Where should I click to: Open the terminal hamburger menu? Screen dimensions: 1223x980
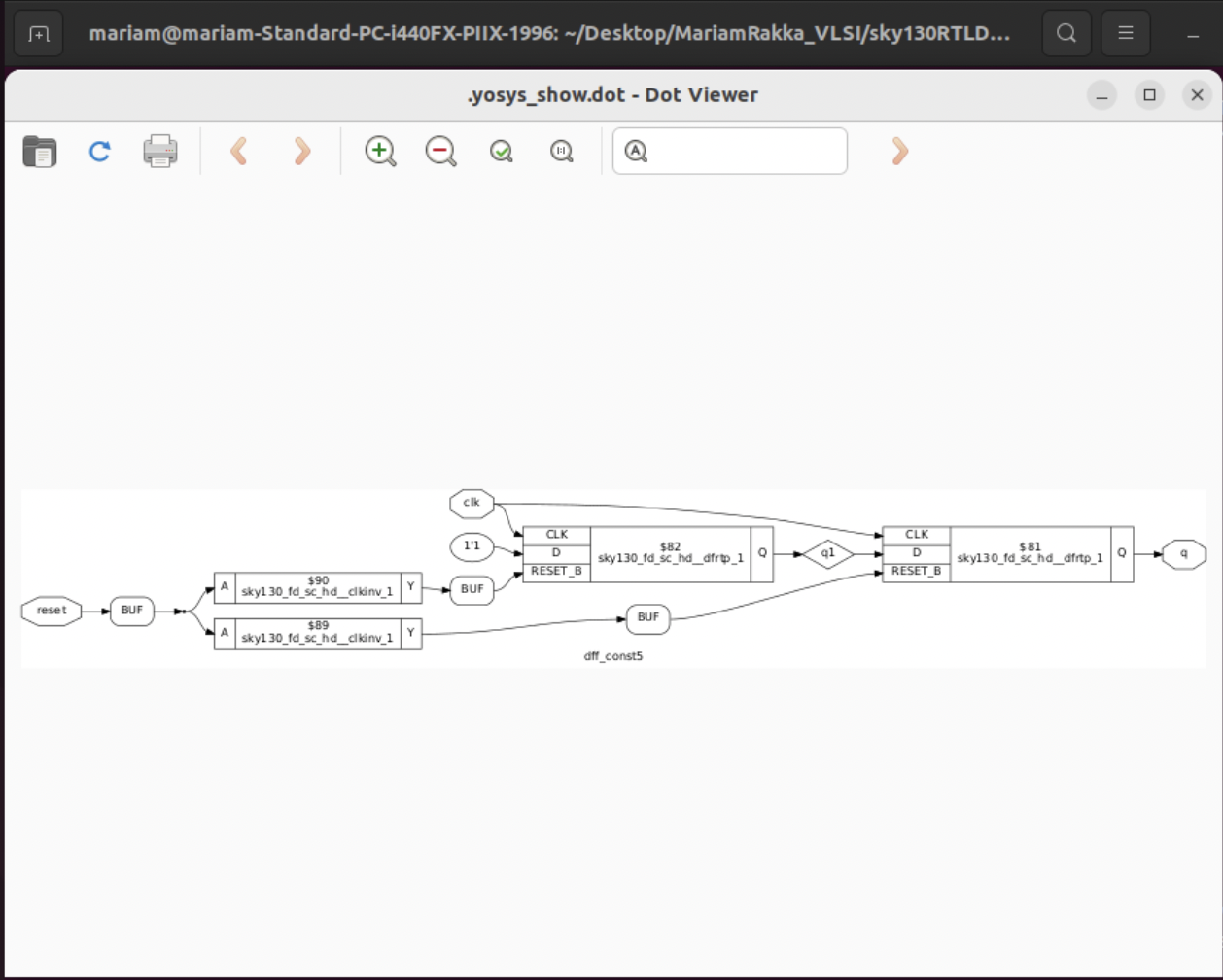click(x=1125, y=32)
